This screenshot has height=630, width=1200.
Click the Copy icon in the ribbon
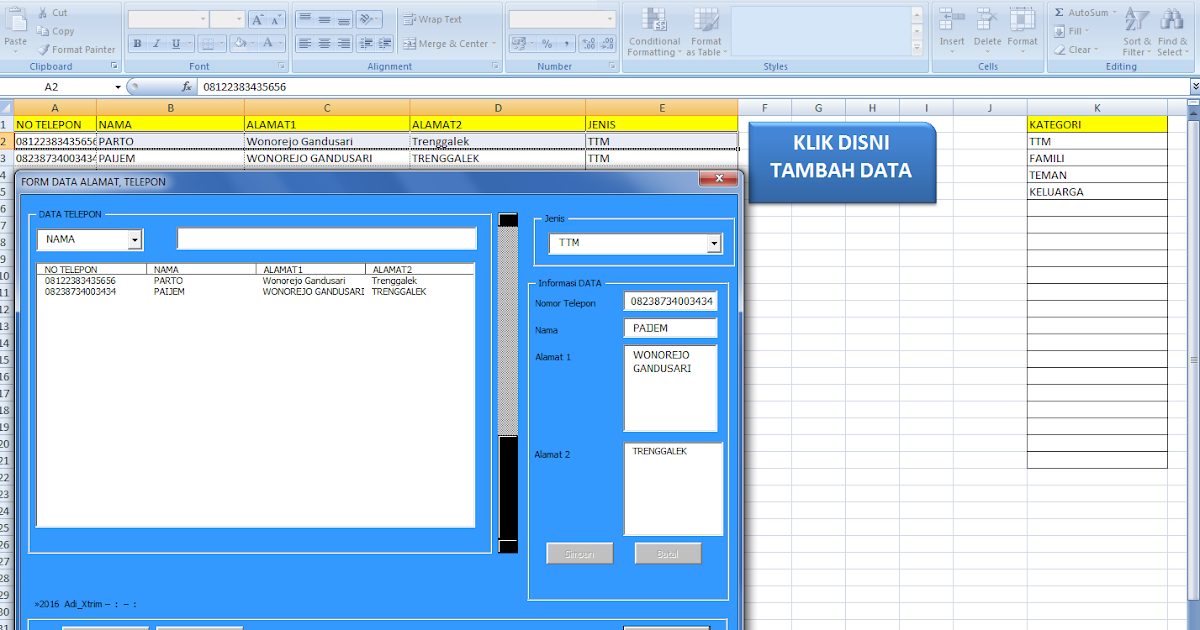[x=43, y=31]
